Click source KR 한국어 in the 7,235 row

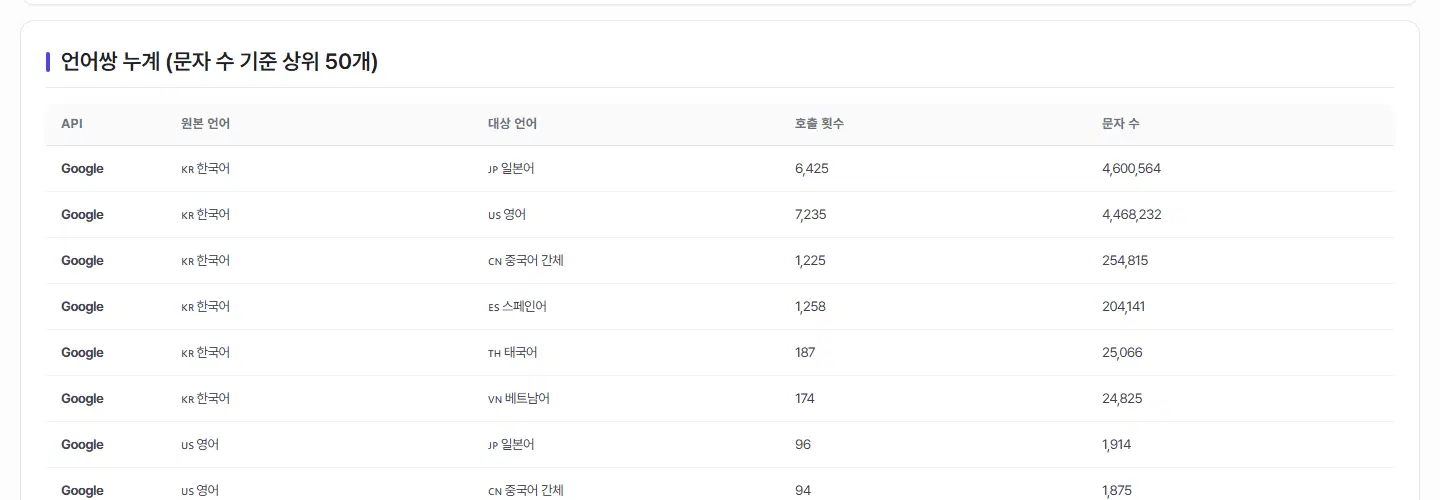205,215
